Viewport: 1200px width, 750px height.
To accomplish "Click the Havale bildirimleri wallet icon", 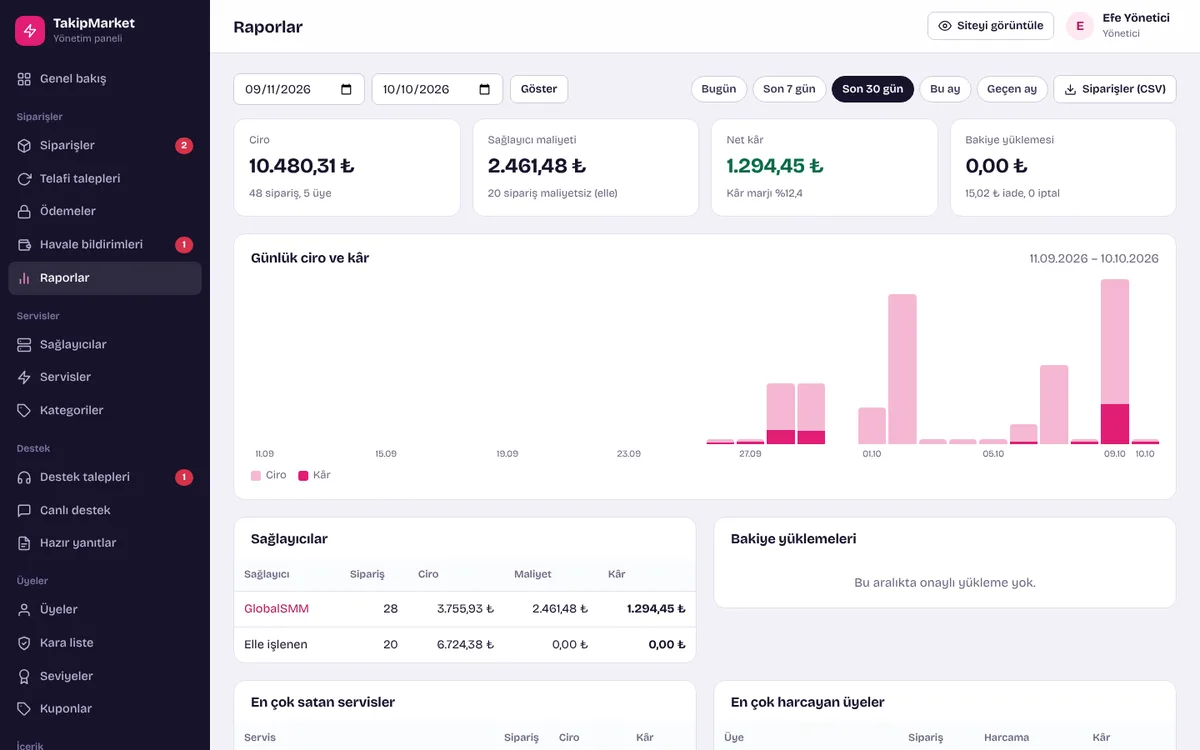I will coord(25,245).
